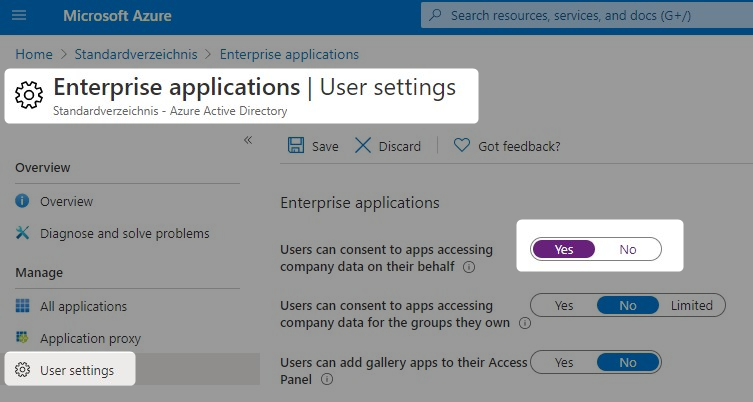Set user consent on their behalf to No

point(628,249)
